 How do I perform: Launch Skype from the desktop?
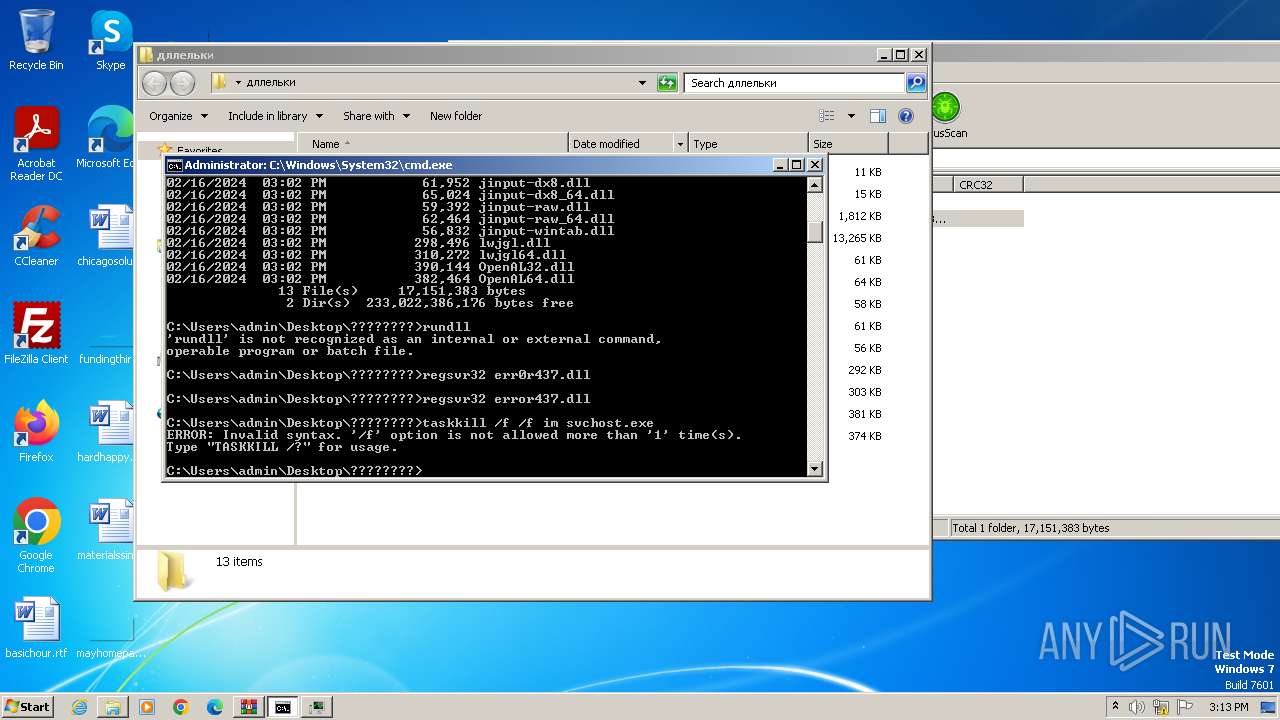pyautogui.click(x=110, y=40)
